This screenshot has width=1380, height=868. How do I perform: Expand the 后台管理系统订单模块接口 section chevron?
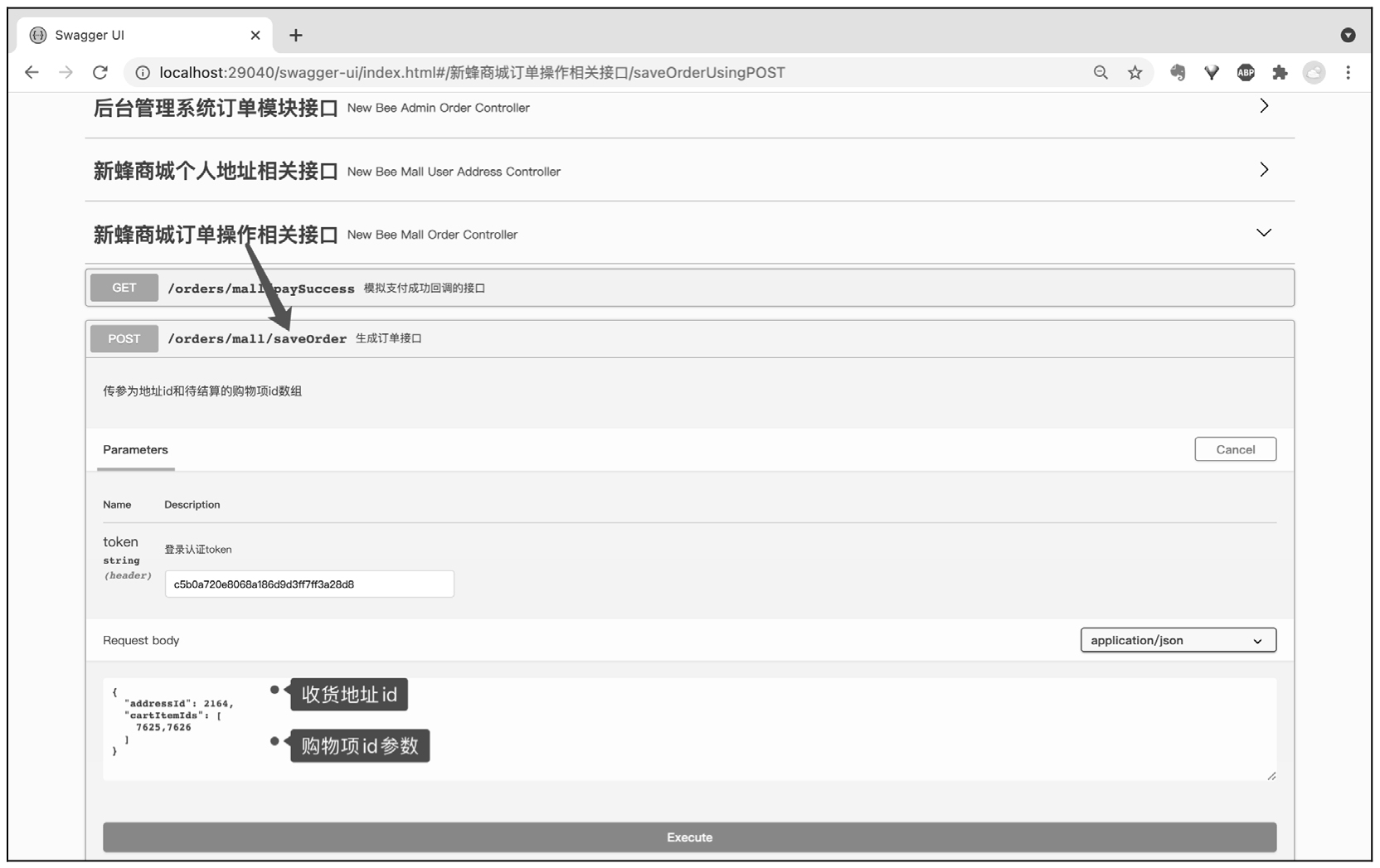pos(1264,106)
